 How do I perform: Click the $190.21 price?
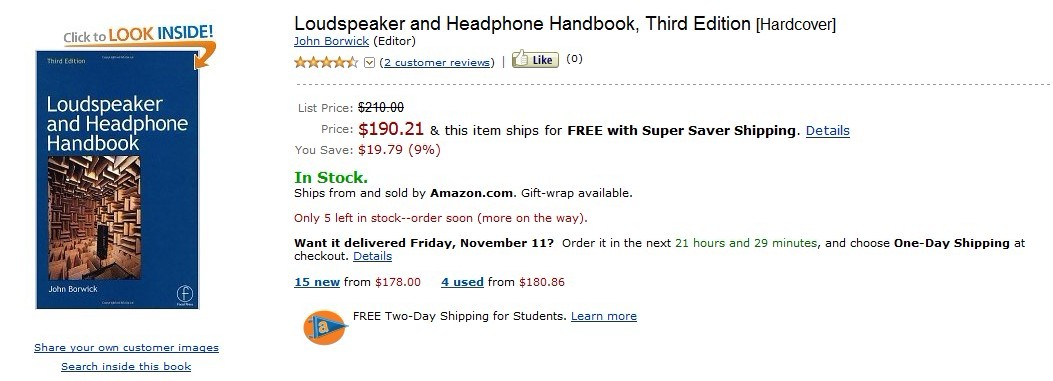click(391, 129)
